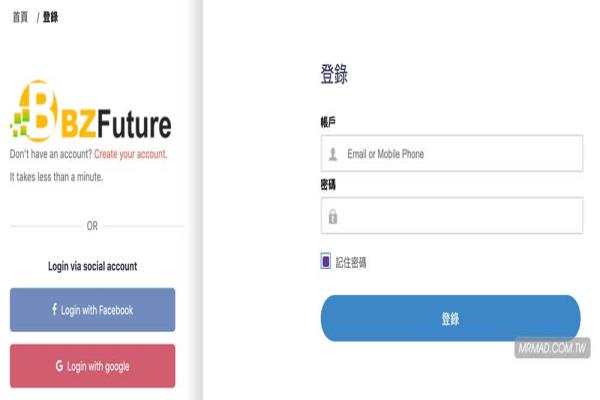Open the Create your account link
The image size is (600, 400).
point(130,154)
